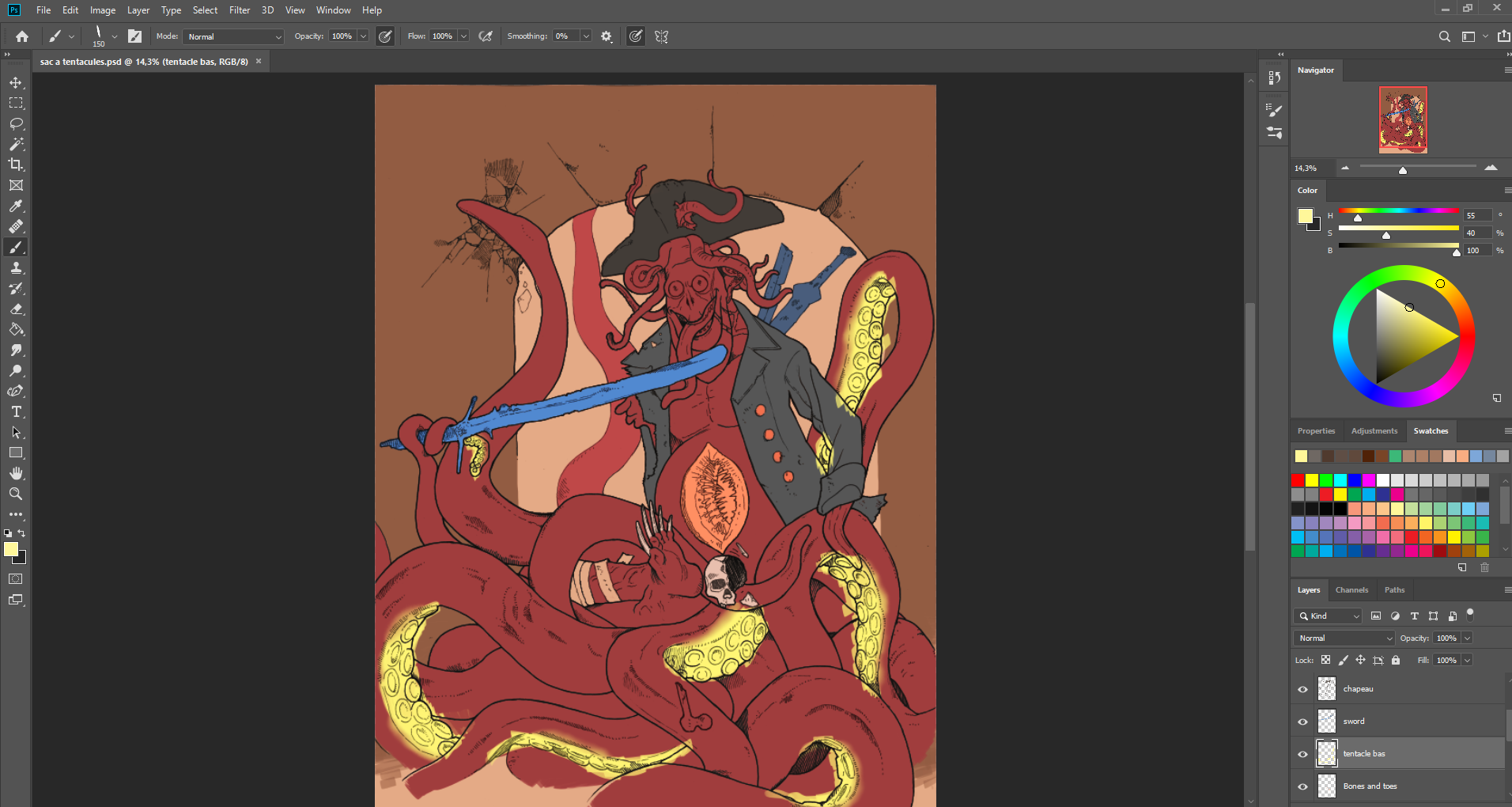Expand the layer Kind filter dropdown

(x=1329, y=616)
